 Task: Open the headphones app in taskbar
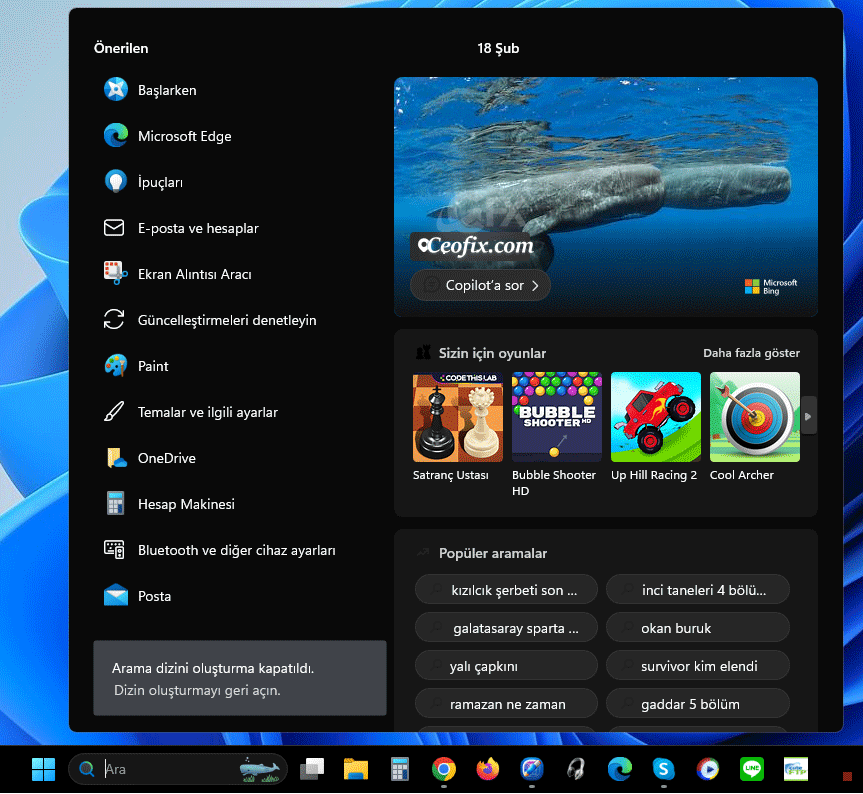[576, 769]
